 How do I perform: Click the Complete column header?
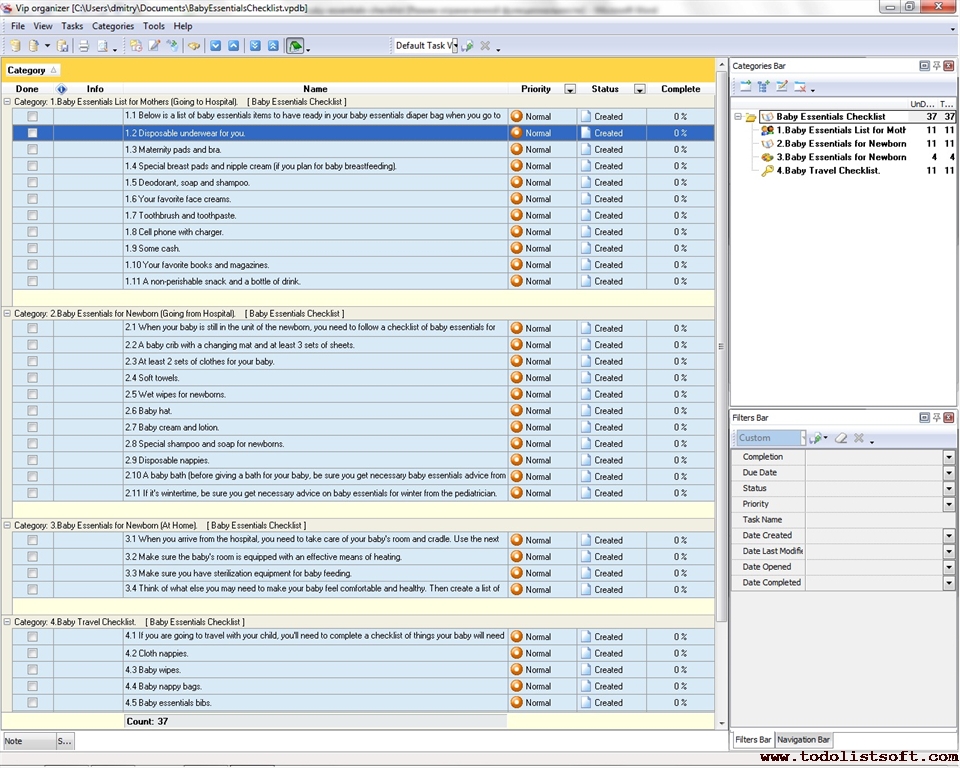680,89
